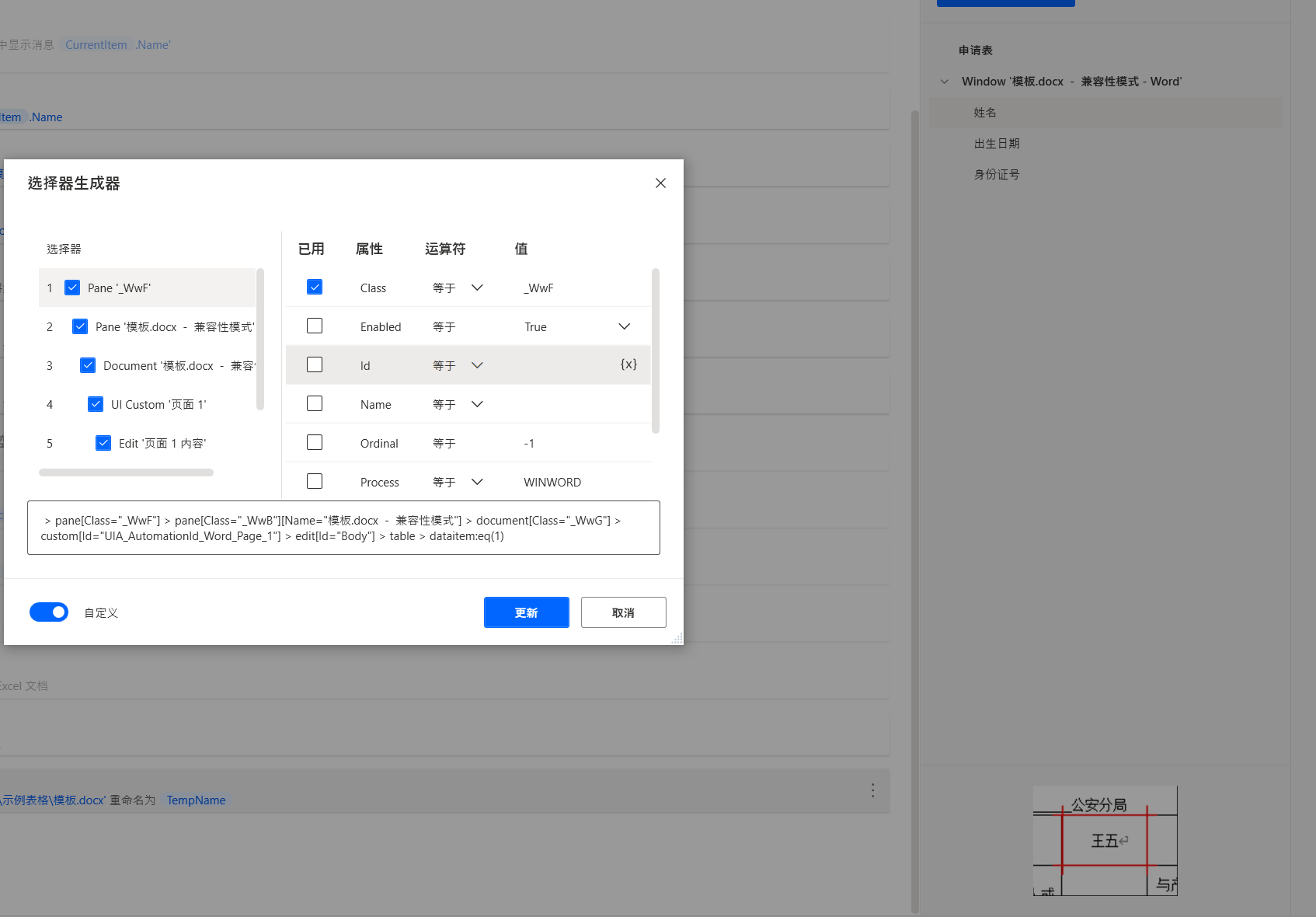
Task: Open operator dropdown for Class attribute
Action: tap(477, 288)
